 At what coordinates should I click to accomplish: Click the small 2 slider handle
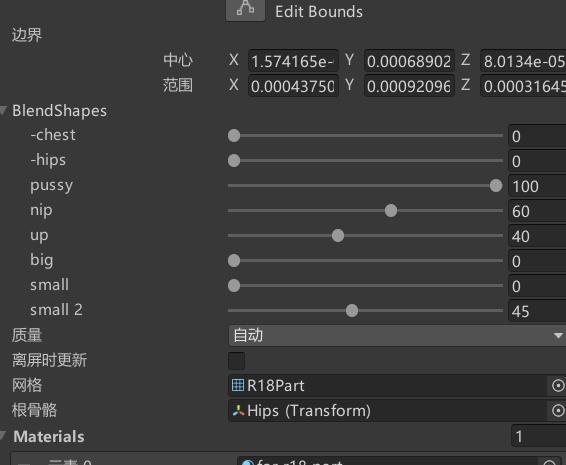pyautogui.click(x=352, y=310)
